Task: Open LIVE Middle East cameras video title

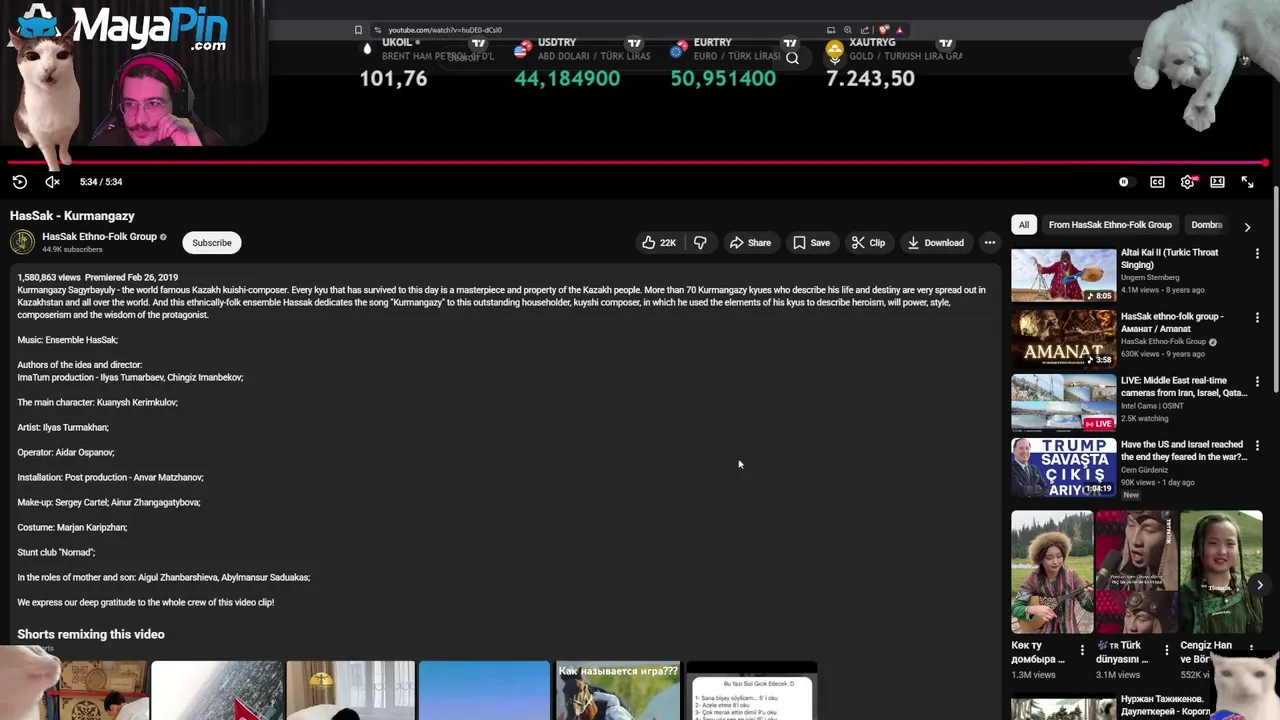Action: 1184,386
